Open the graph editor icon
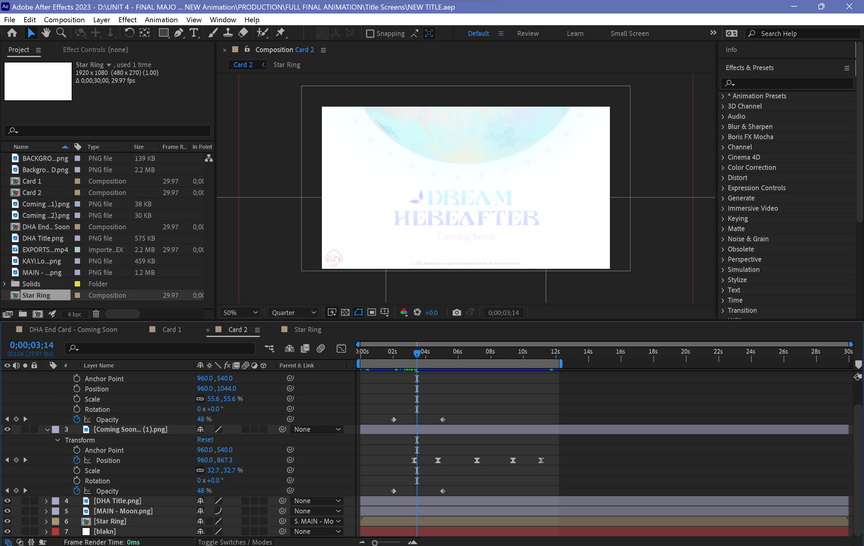 pos(341,348)
